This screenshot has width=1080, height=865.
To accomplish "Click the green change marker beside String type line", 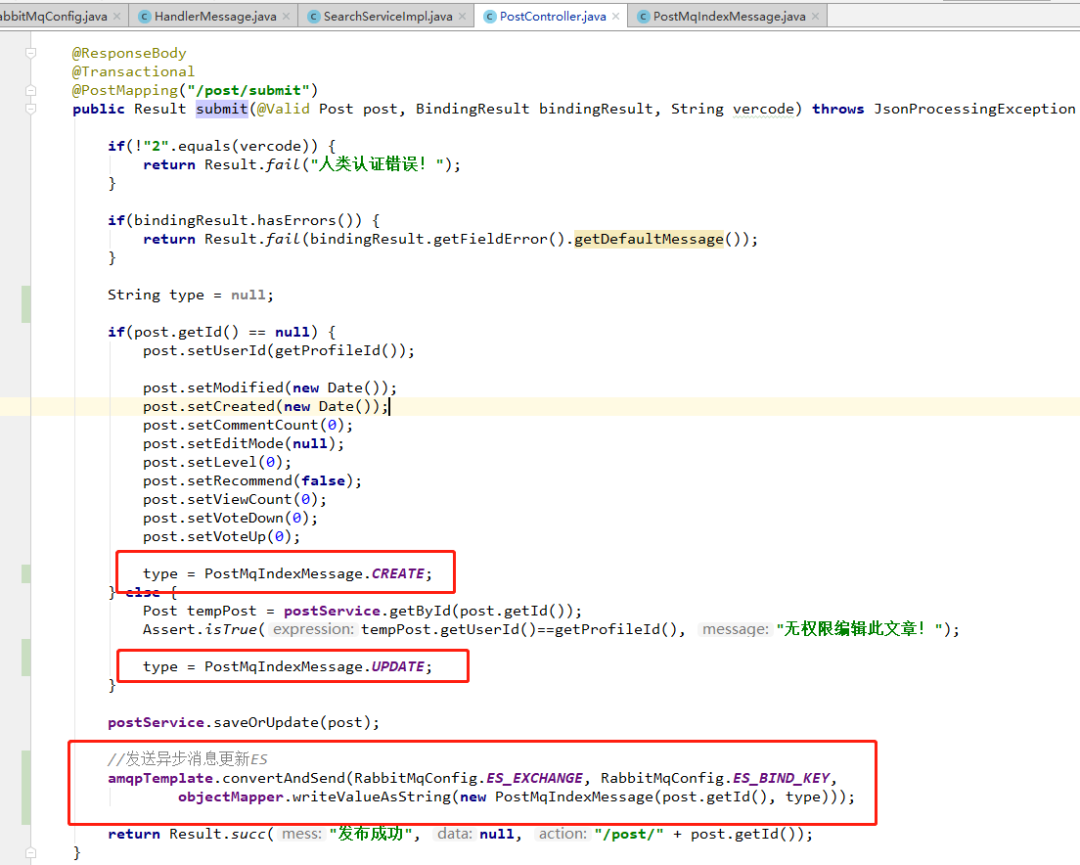I will (x=25, y=304).
